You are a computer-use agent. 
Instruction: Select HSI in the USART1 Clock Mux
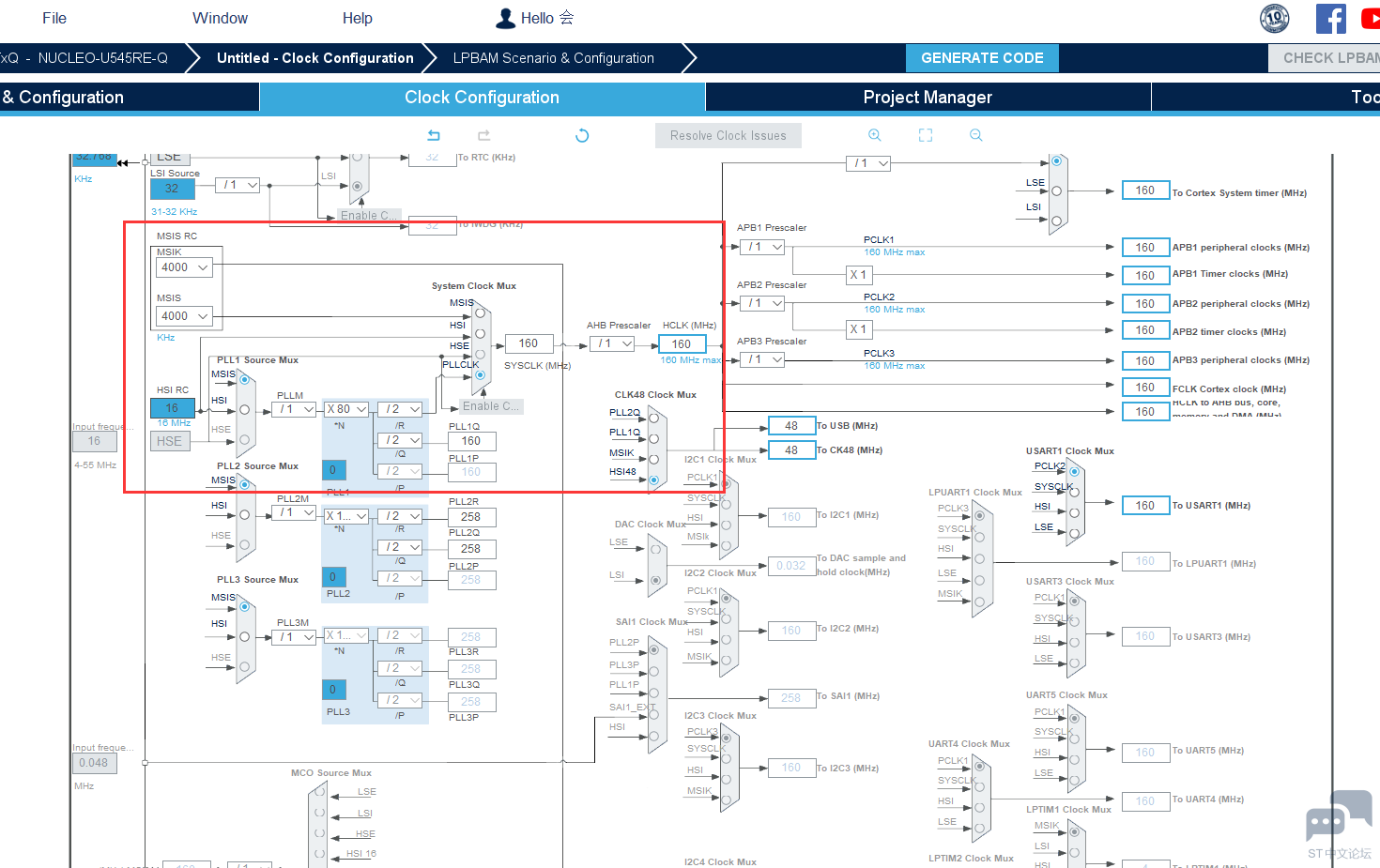pyautogui.click(x=1074, y=512)
